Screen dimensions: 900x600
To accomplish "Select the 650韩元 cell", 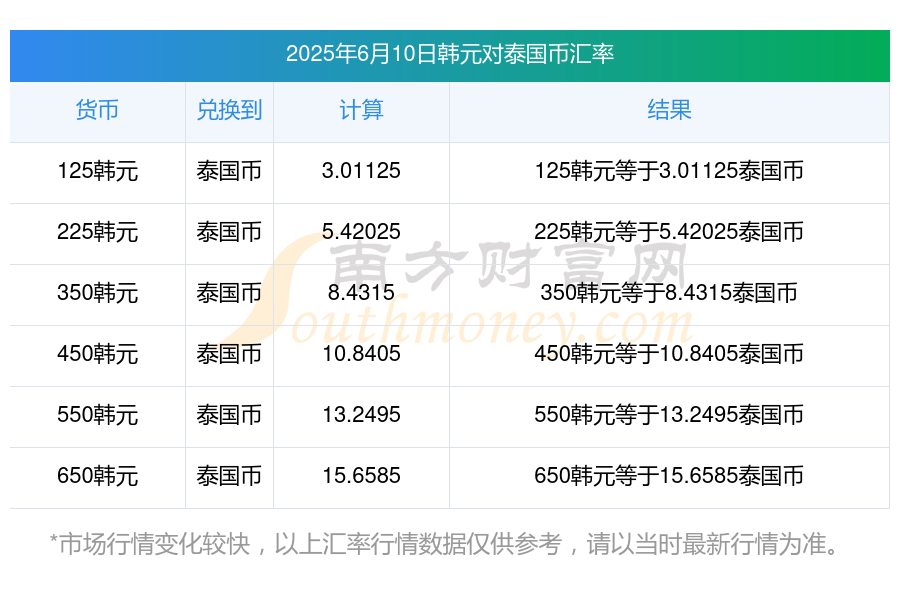I will click(x=98, y=476).
